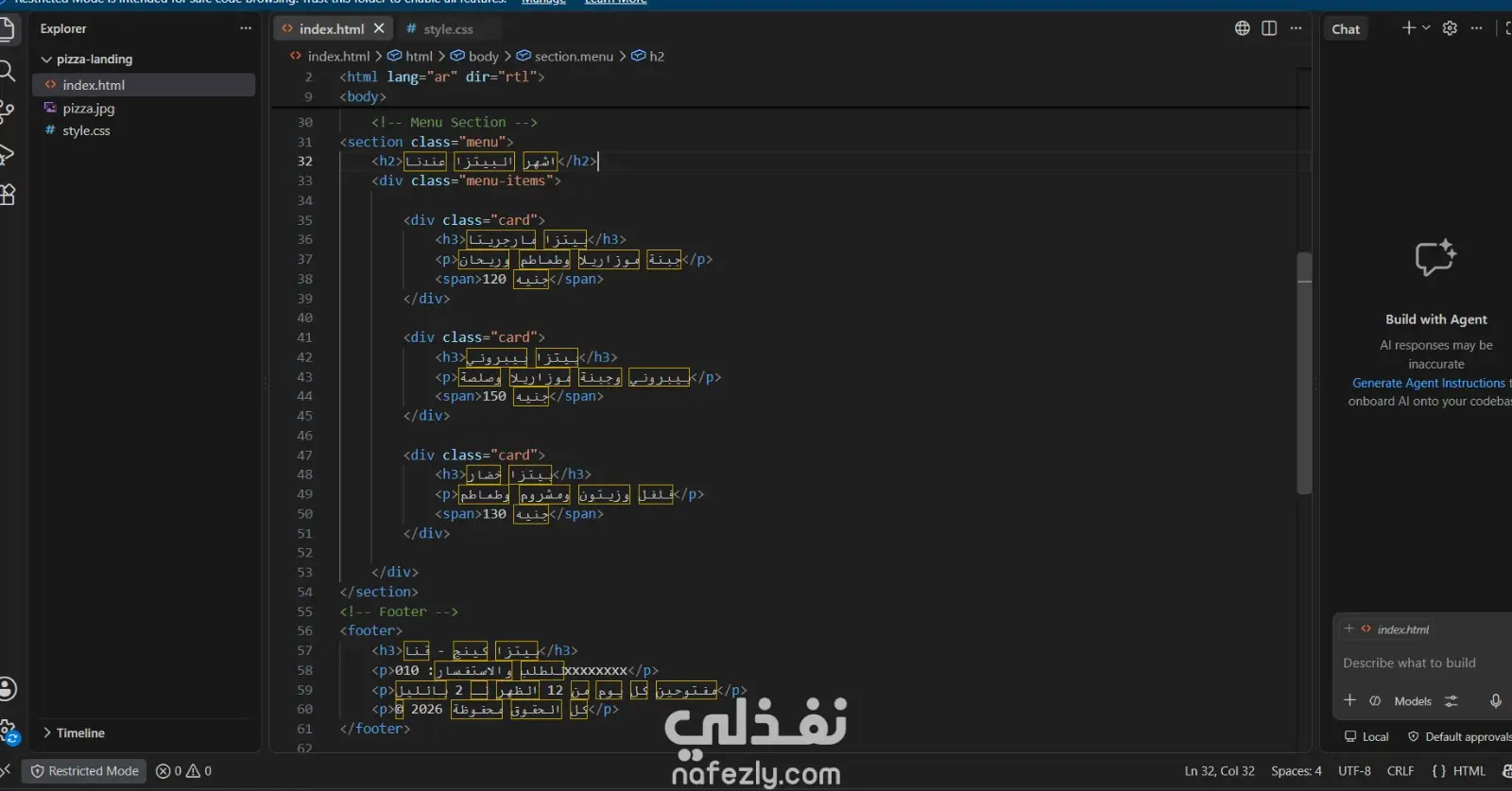The image size is (1512, 791).
Task: Open the Extensions view
Action: point(7,196)
